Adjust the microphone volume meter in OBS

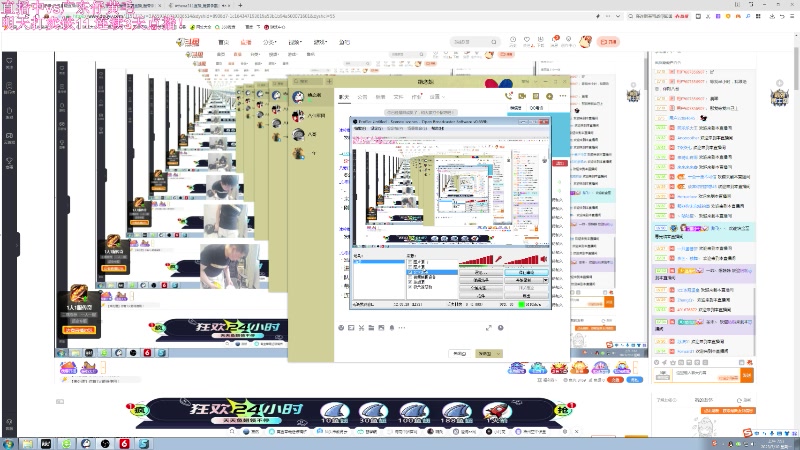click(476, 260)
